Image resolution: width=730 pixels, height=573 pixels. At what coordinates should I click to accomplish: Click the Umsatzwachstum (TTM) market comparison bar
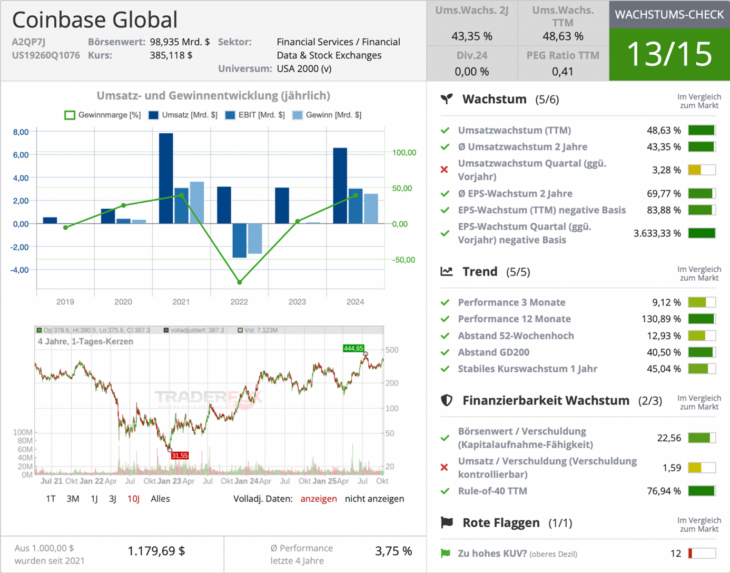701,131
